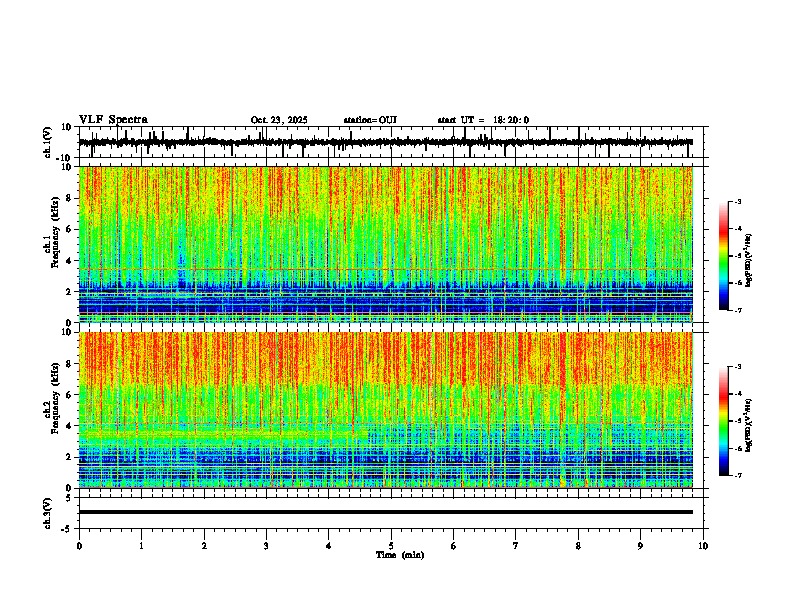Click time axis tick label "5"

(x=391, y=546)
